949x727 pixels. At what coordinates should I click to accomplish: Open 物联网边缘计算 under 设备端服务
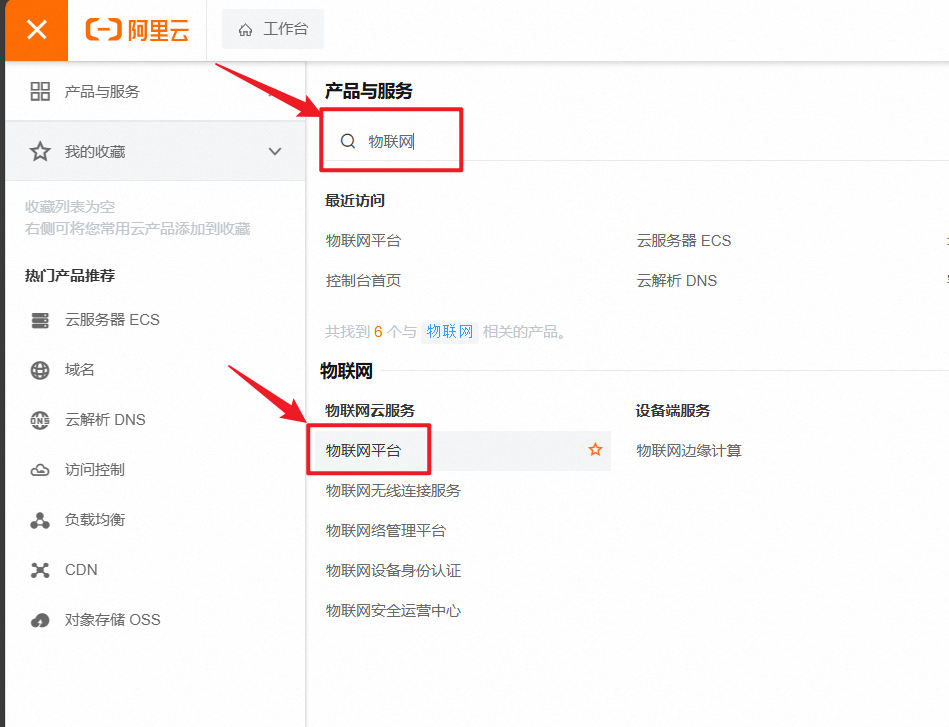click(689, 451)
